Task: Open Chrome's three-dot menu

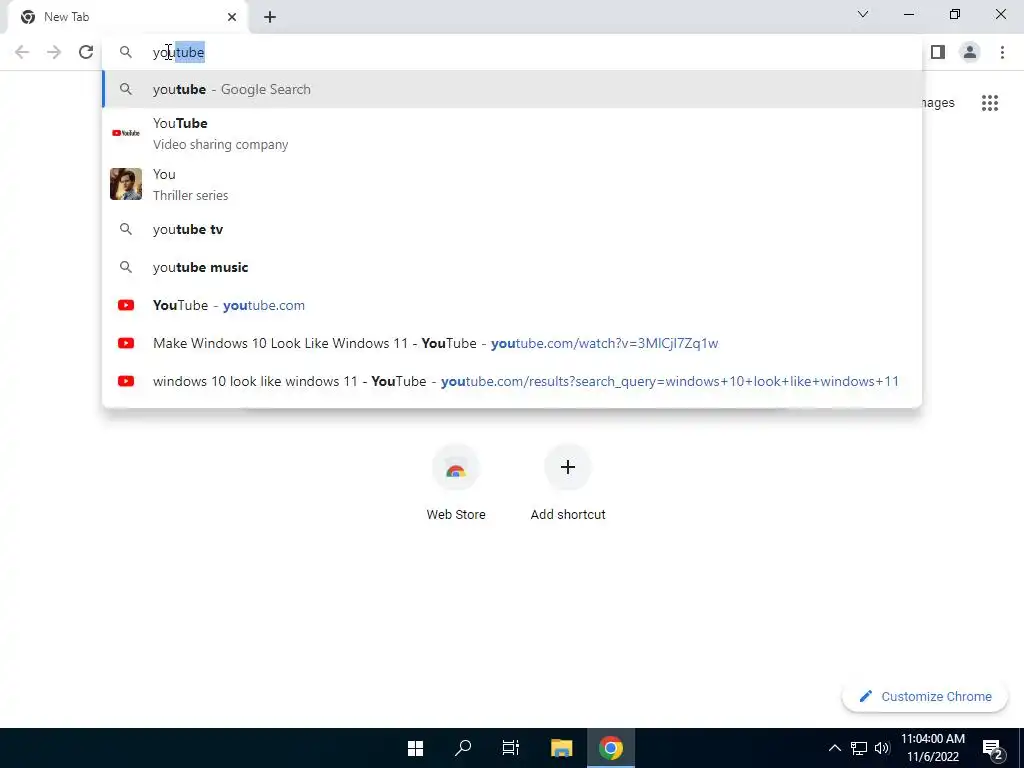Action: point(1002,52)
